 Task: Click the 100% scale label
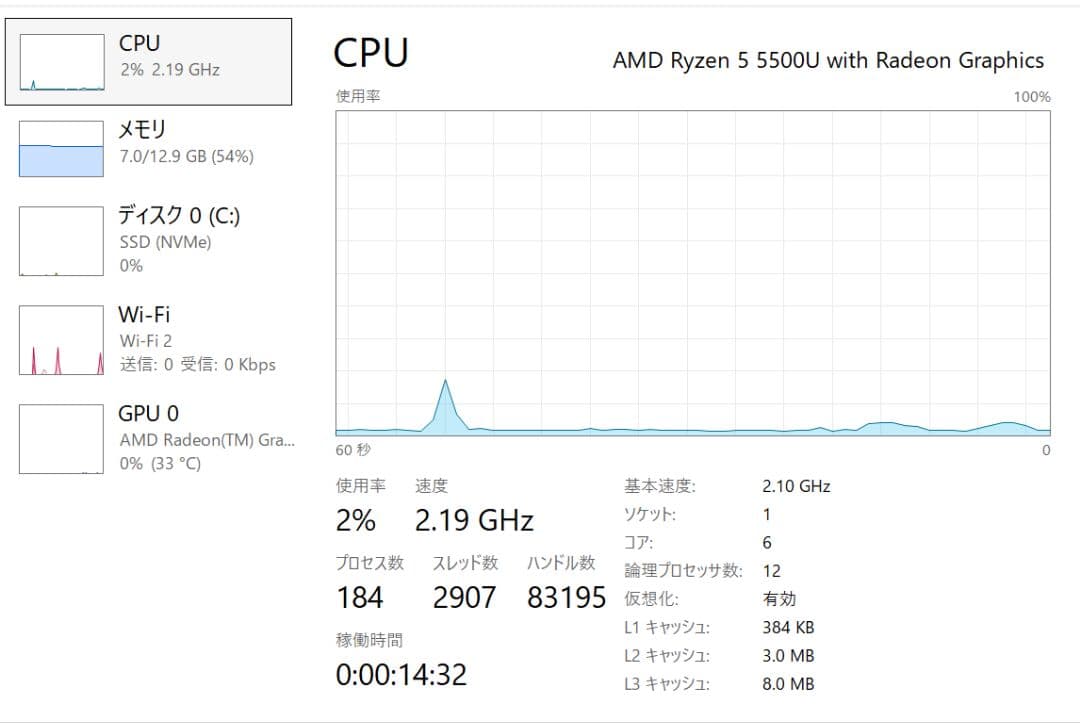1033,97
